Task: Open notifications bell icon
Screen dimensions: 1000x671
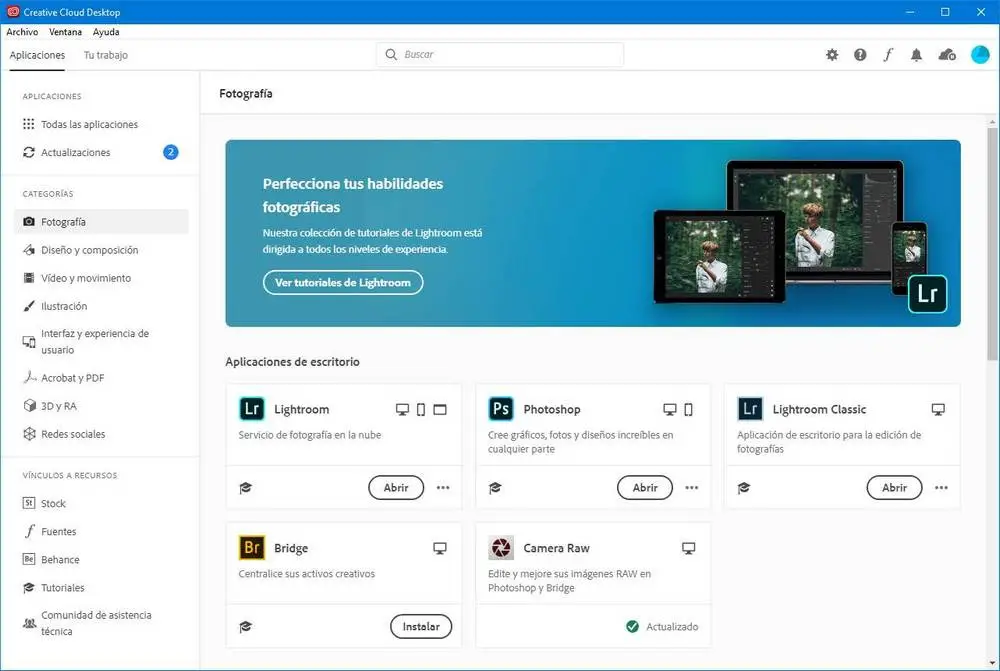Action: tap(916, 55)
